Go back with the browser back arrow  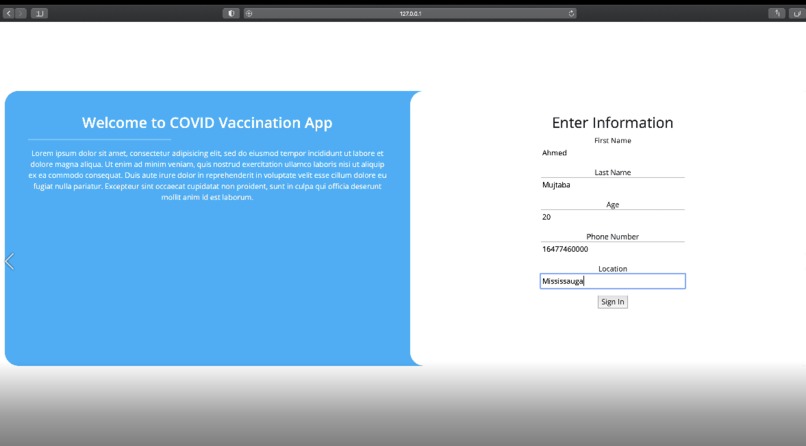(x=9, y=13)
